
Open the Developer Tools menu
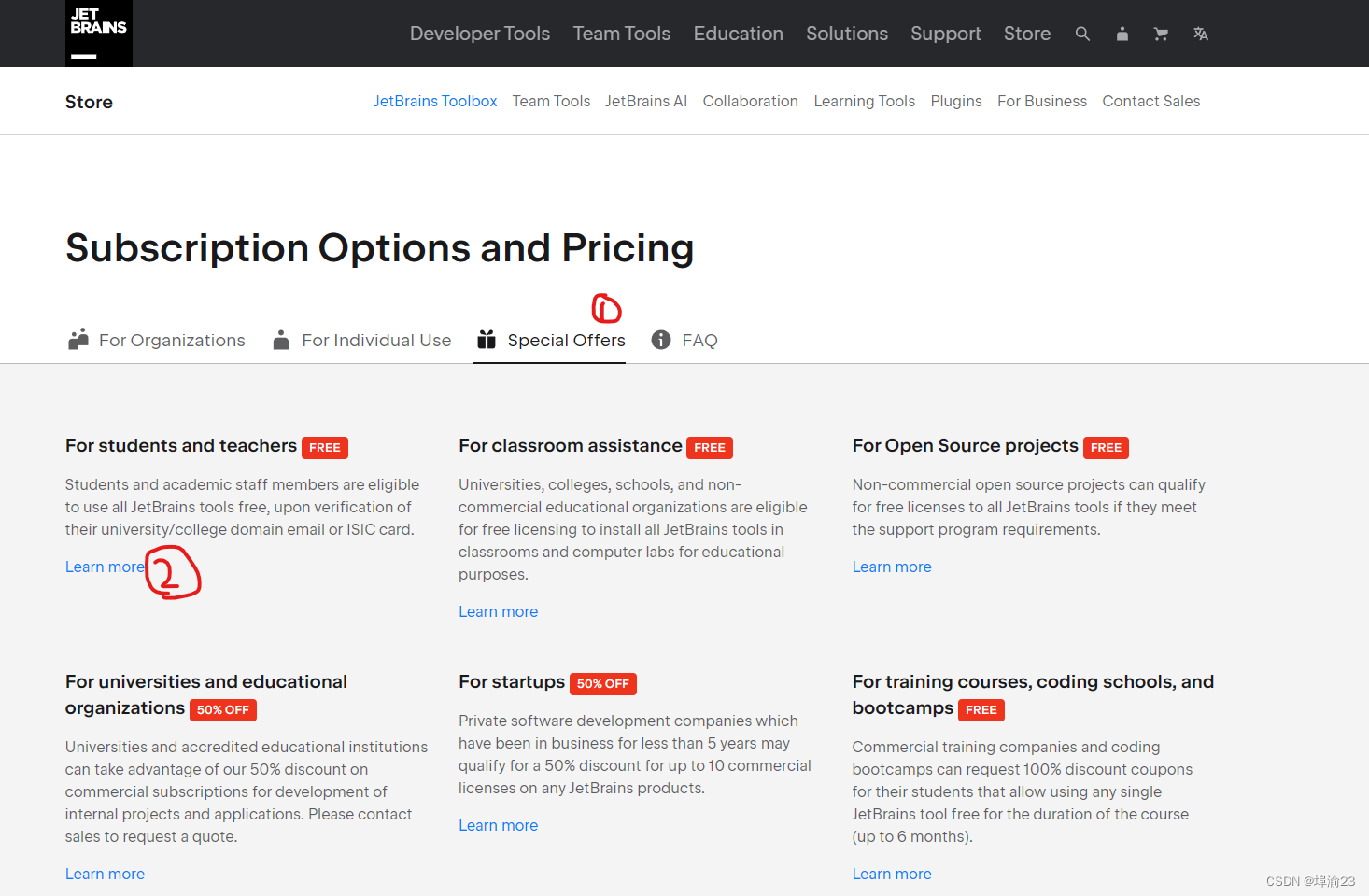(480, 34)
